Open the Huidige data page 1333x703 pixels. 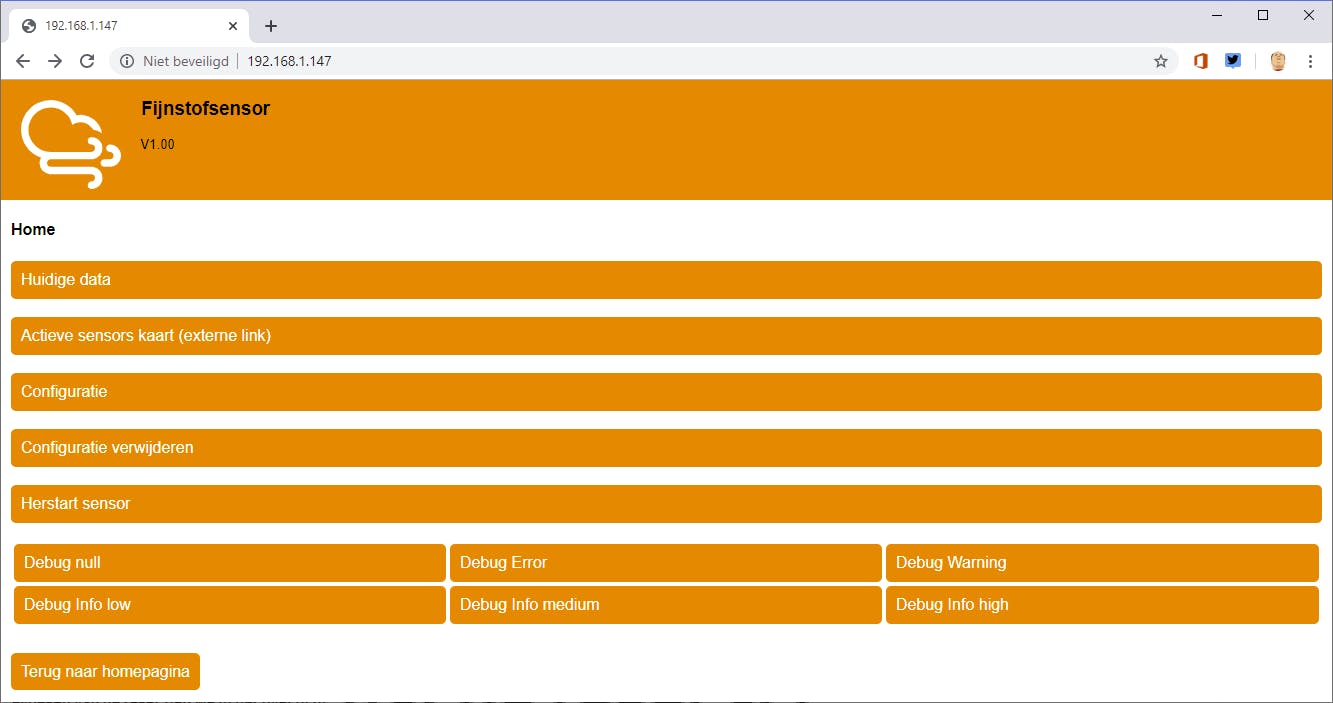(666, 280)
